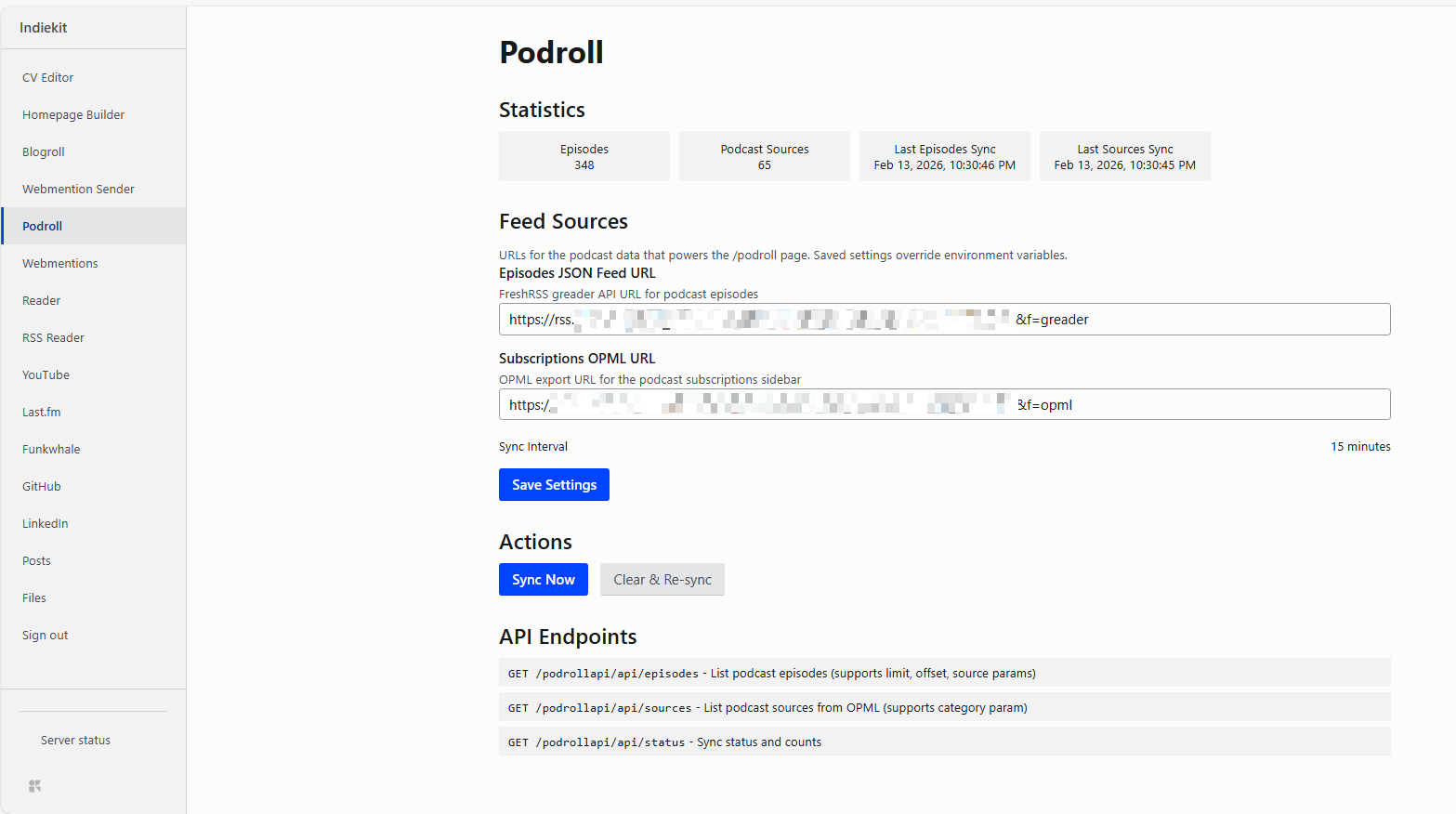Go to Homepage Builder in sidebar
Image resolution: width=1456 pixels, height=814 pixels.
[73, 115]
